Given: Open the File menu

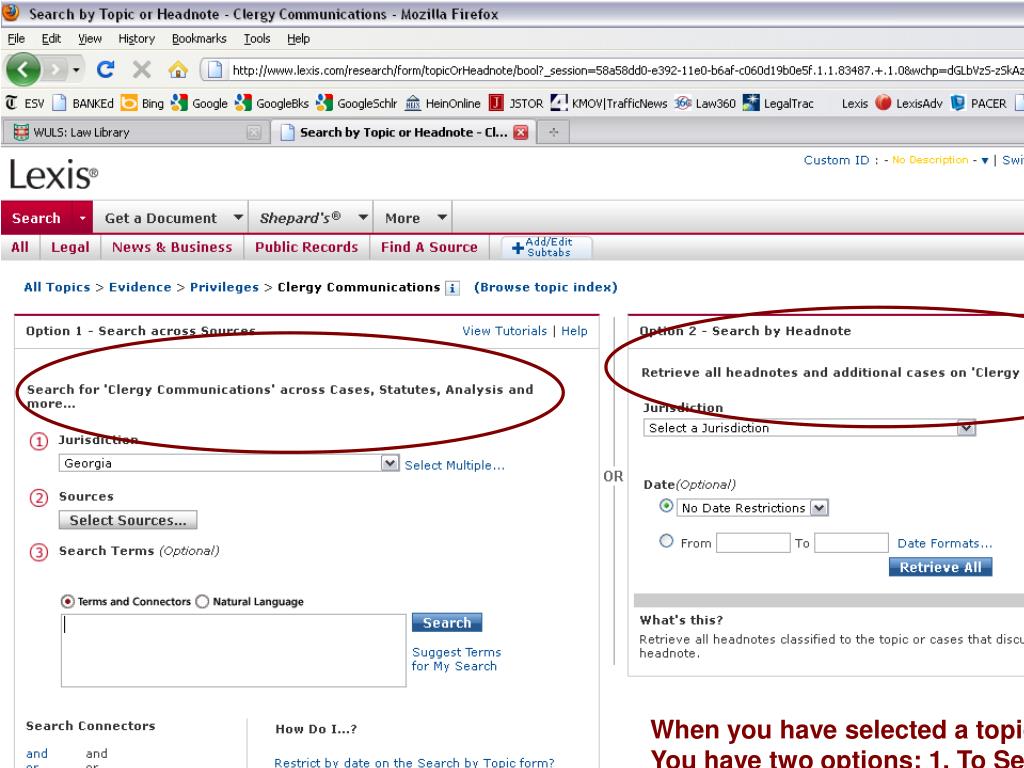Looking at the screenshot, I should point(16,39).
